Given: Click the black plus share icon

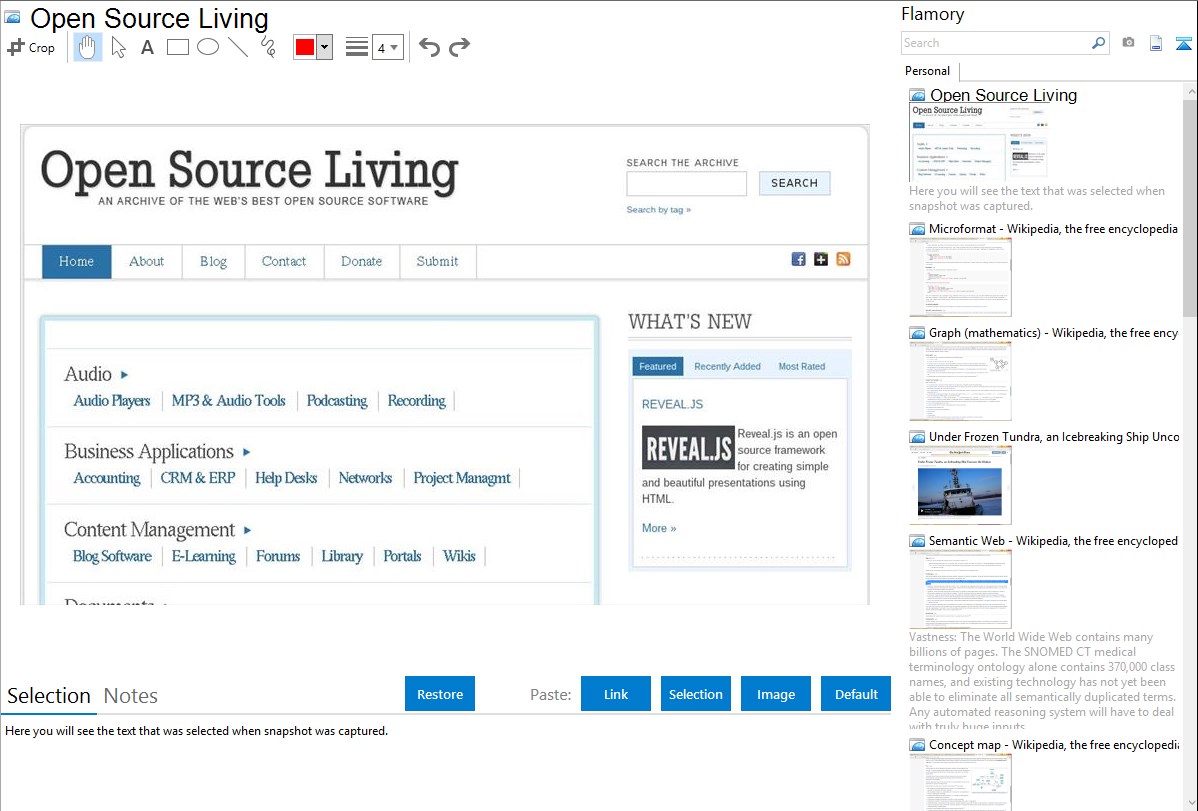Looking at the screenshot, I should (821, 259).
